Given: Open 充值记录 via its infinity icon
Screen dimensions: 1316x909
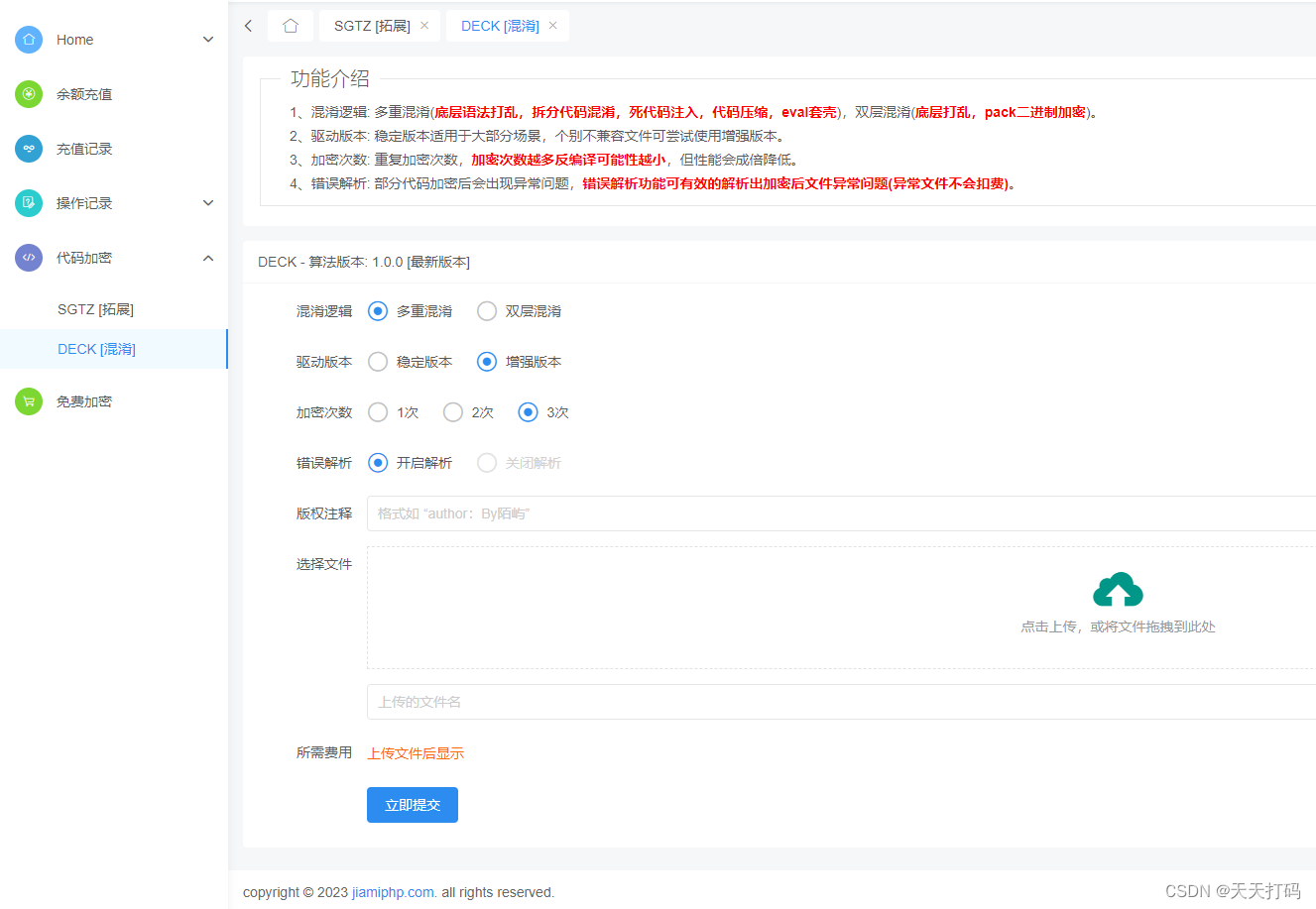Looking at the screenshot, I should [30, 149].
